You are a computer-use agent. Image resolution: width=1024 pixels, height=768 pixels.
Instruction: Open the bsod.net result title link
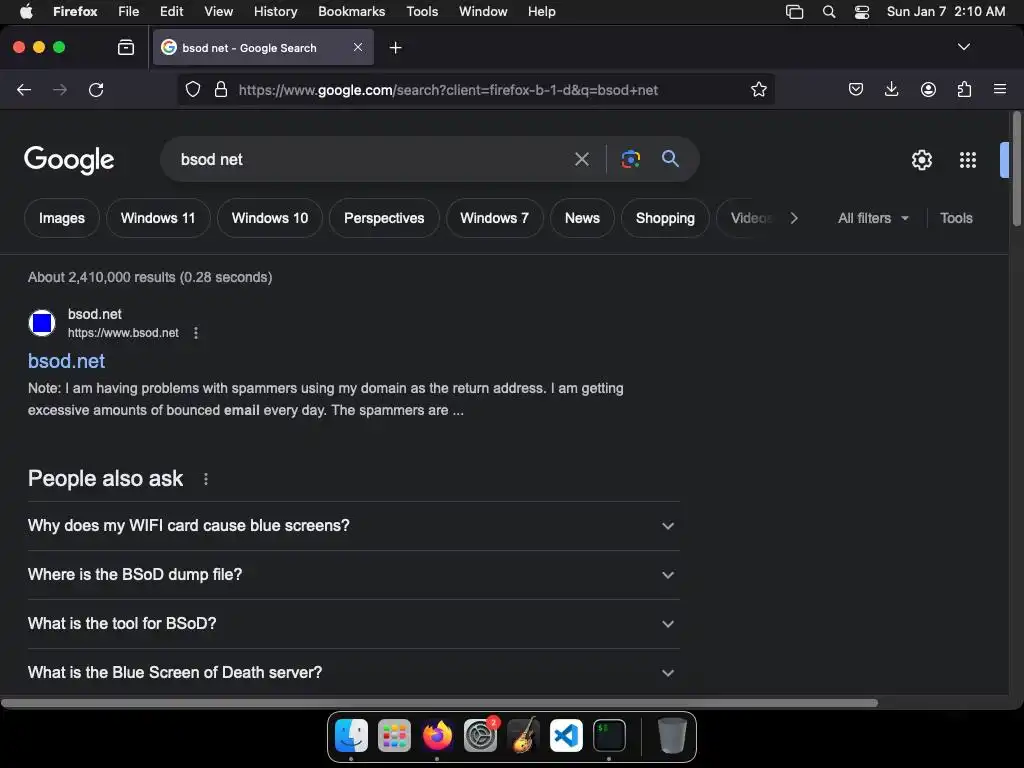[x=66, y=361]
